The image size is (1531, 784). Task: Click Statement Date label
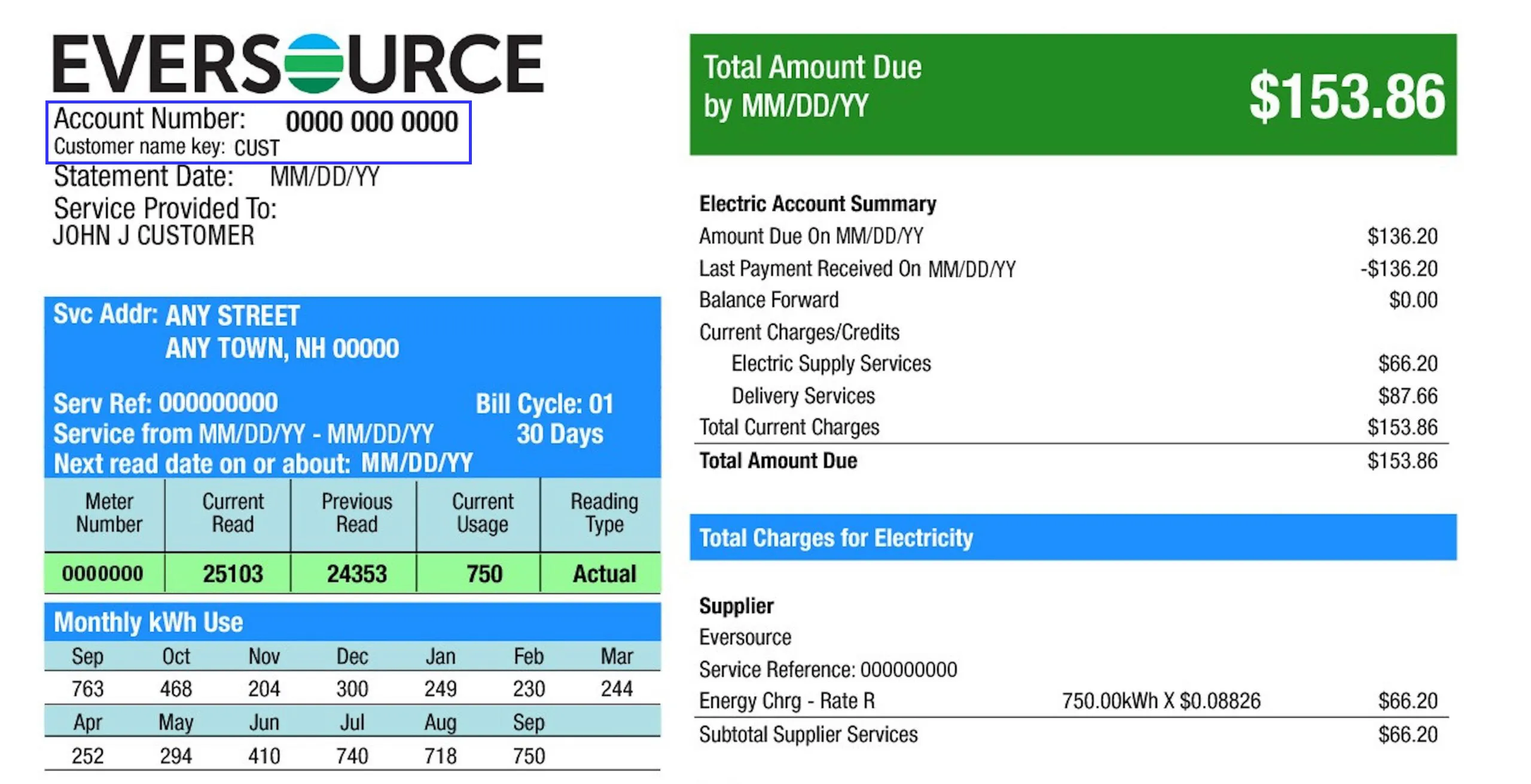(144, 176)
